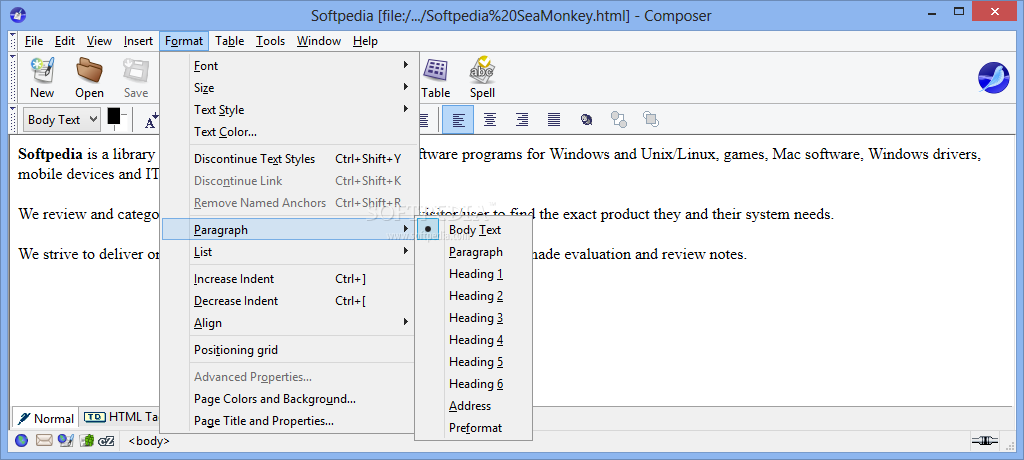This screenshot has height=460, width=1024.
Task: Choose Heading 1 paragraph format
Action: click(475, 274)
